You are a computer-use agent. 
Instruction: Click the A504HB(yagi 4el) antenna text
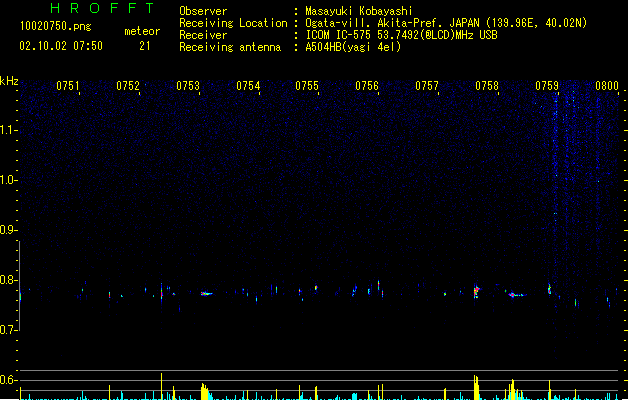coord(353,47)
